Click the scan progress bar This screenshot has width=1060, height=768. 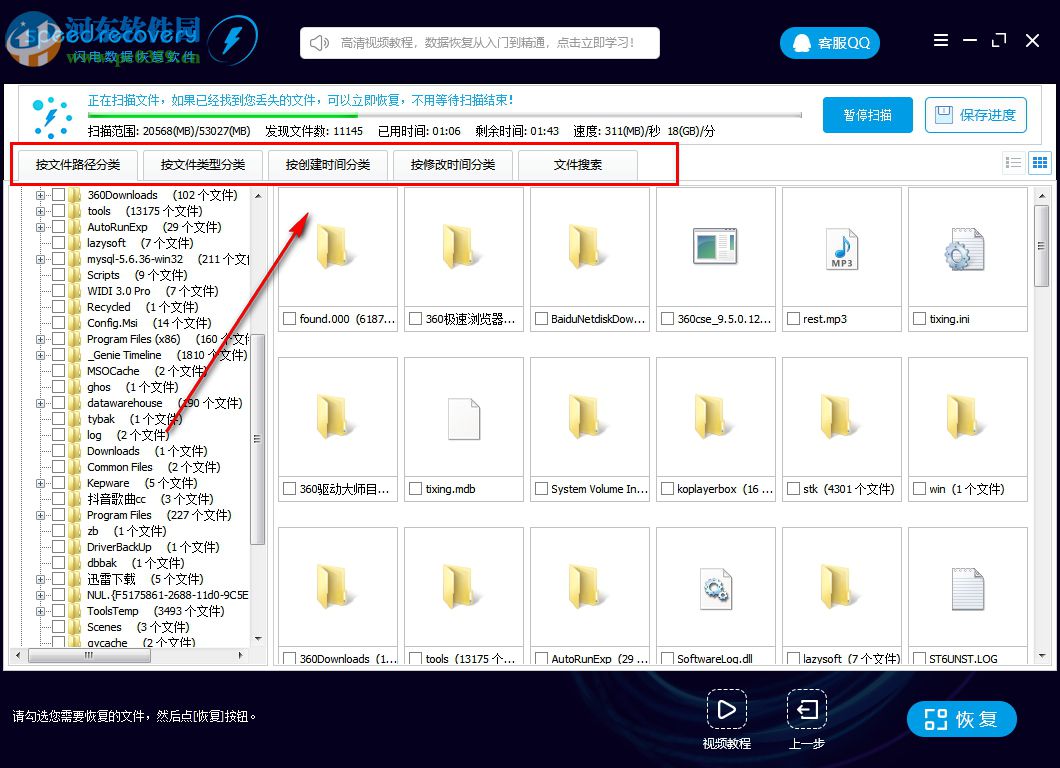(444, 115)
